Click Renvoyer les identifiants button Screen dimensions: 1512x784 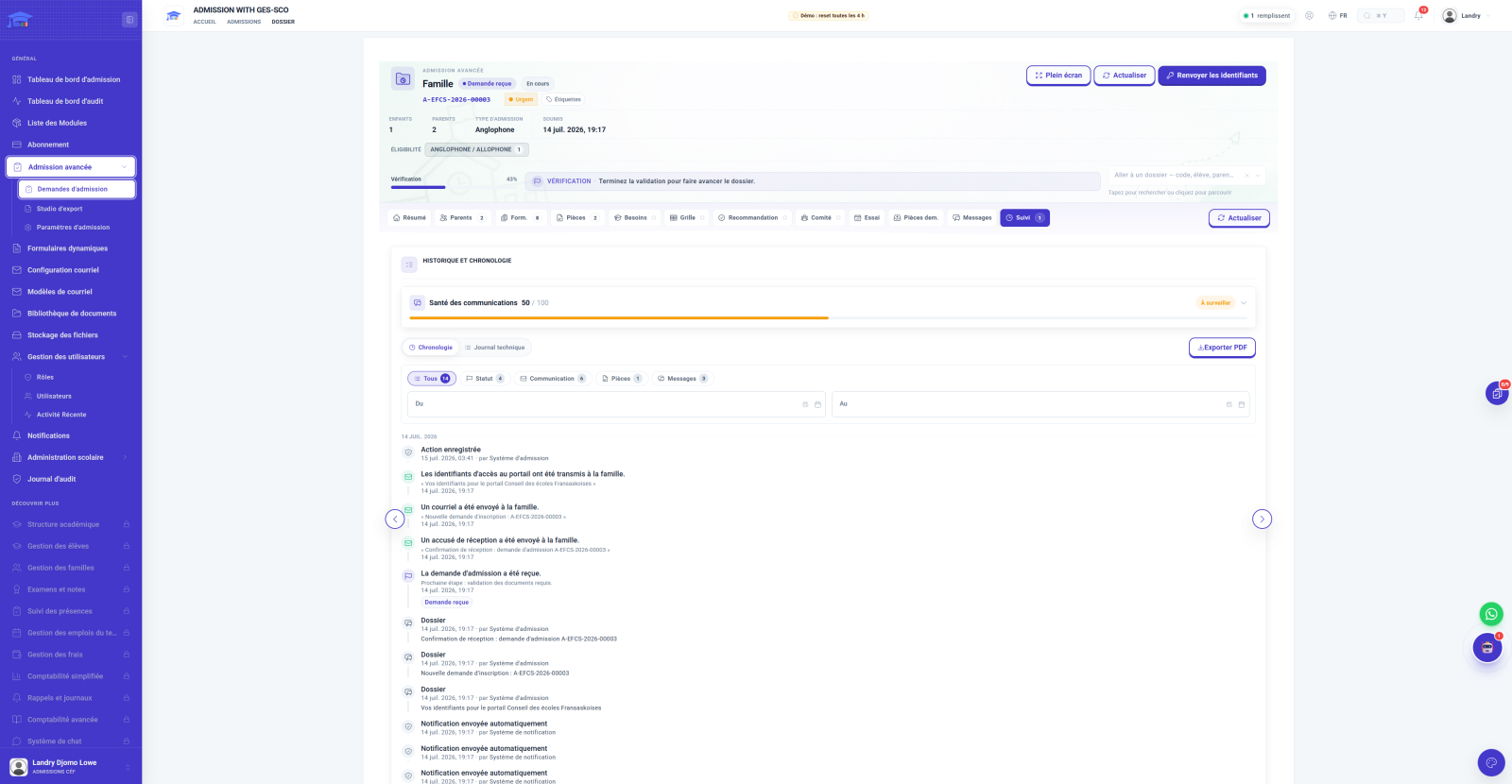point(1211,76)
